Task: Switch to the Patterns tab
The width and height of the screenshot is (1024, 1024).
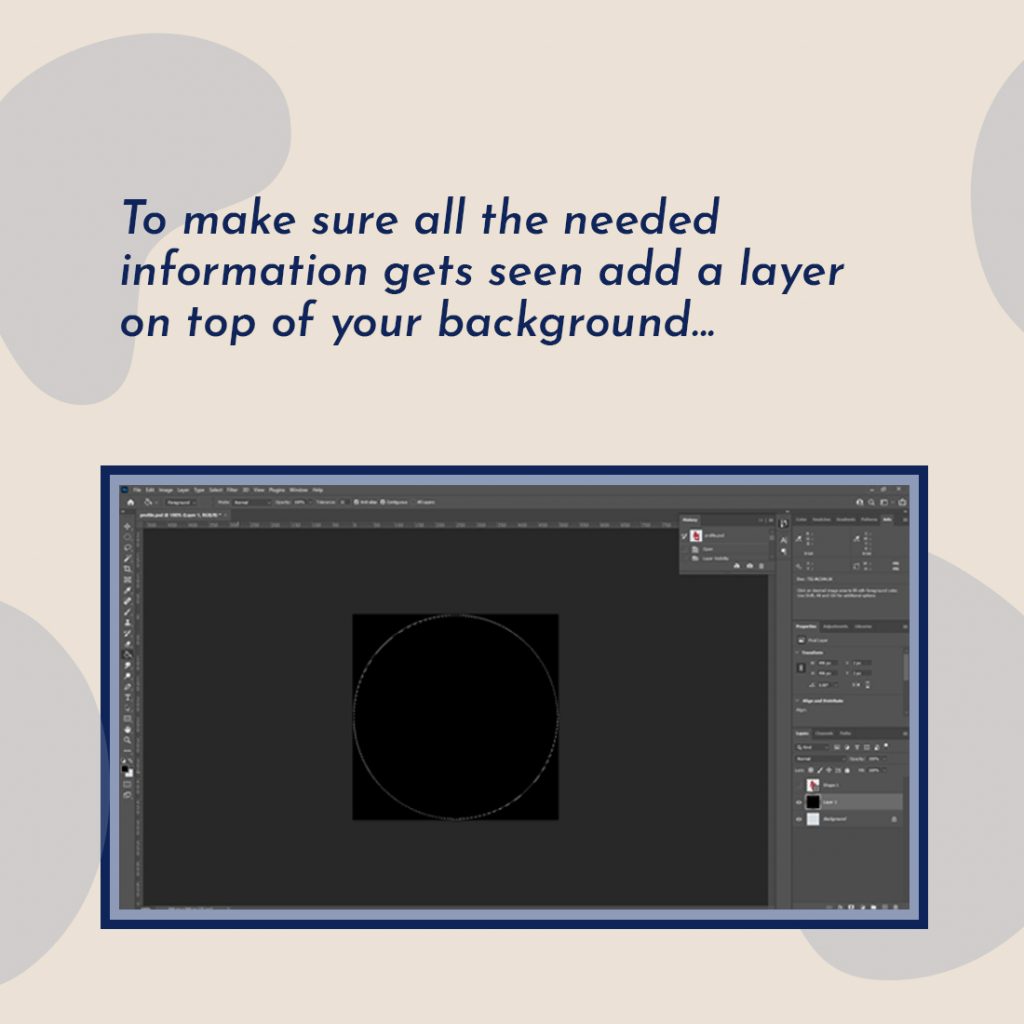Action: point(869,519)
